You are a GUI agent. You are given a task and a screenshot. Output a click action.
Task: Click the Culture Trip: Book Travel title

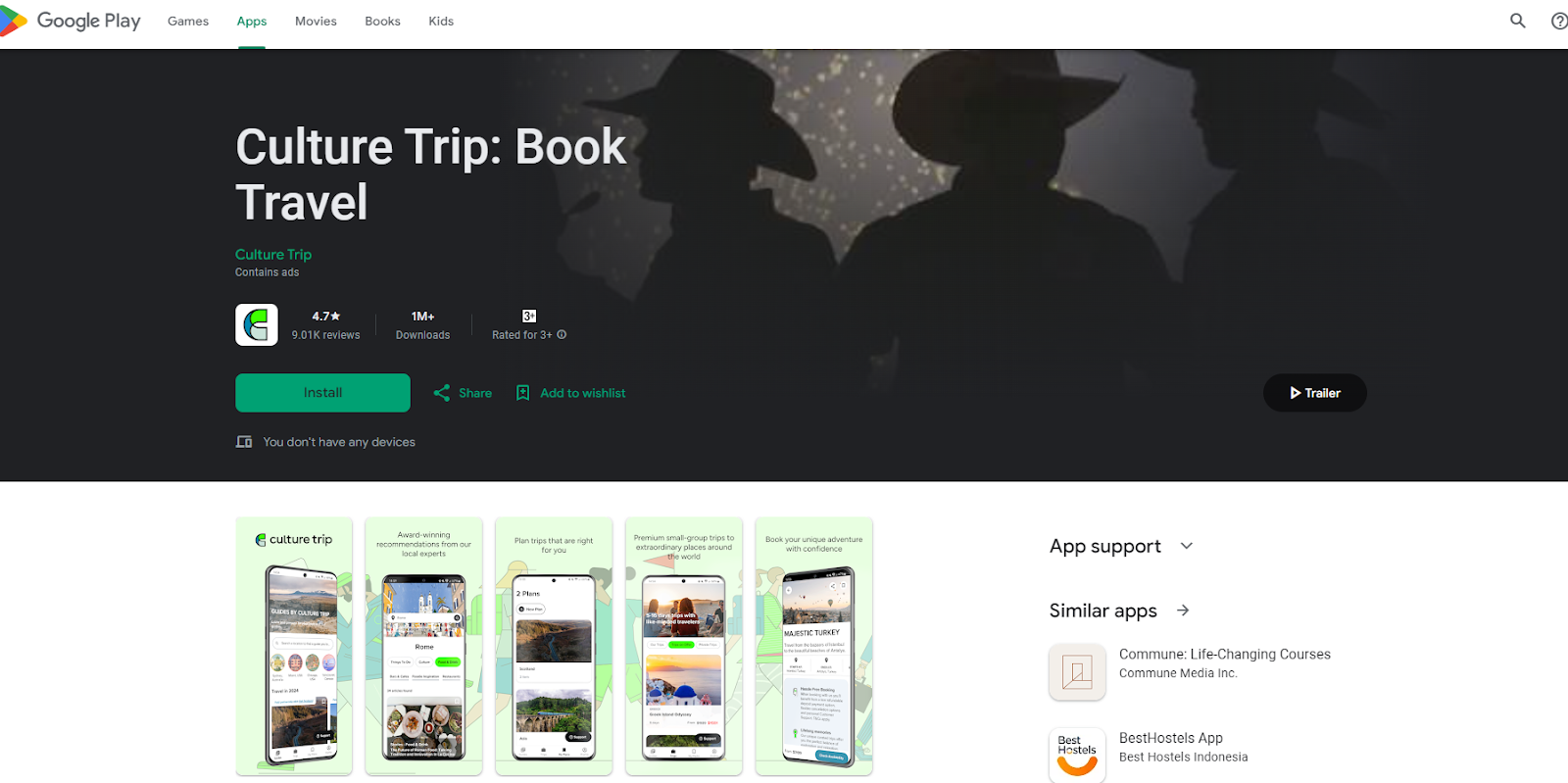click(x=430, y=174)
